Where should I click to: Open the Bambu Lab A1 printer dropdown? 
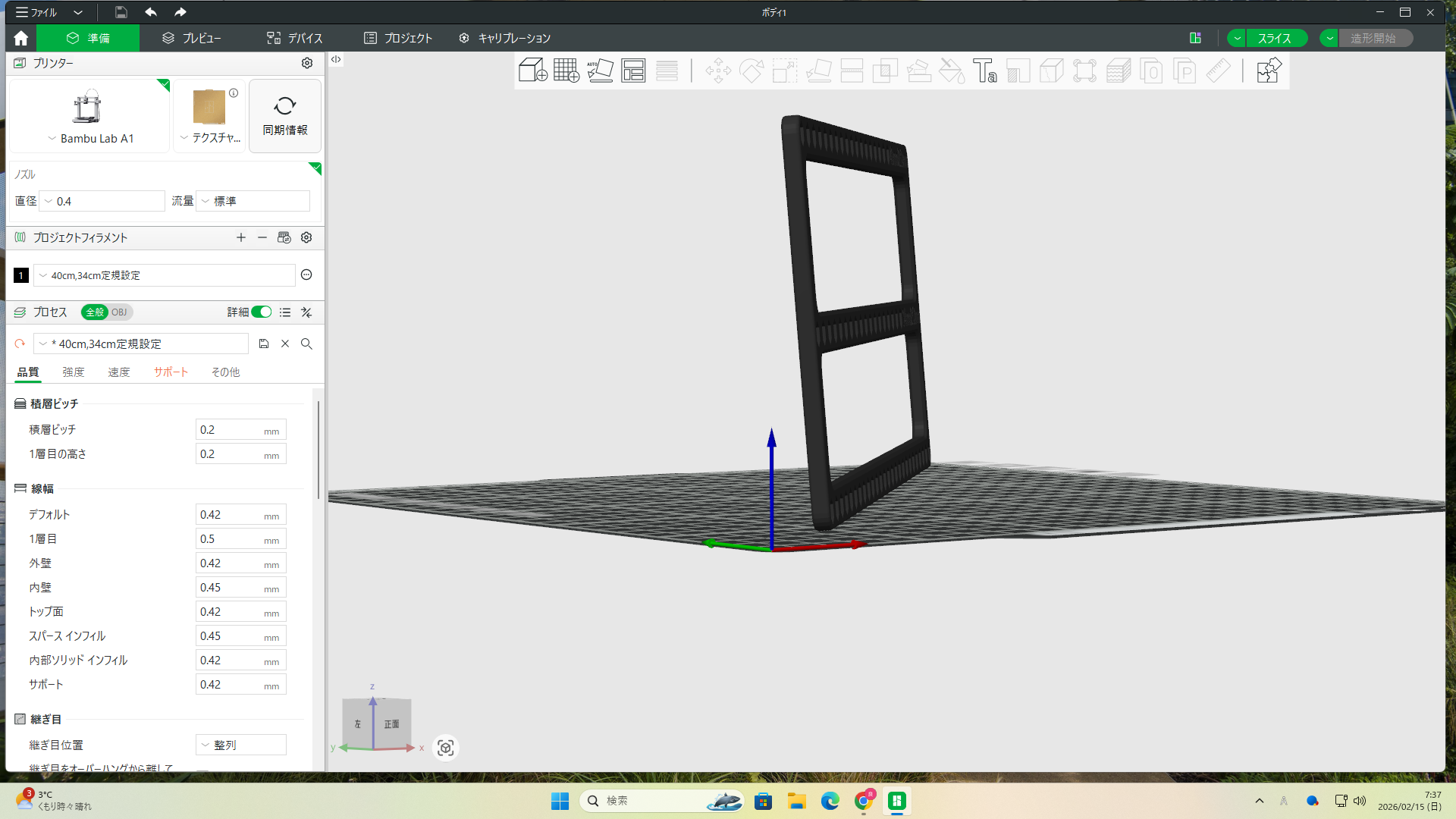pyautogui.click(x=89, y=138)
